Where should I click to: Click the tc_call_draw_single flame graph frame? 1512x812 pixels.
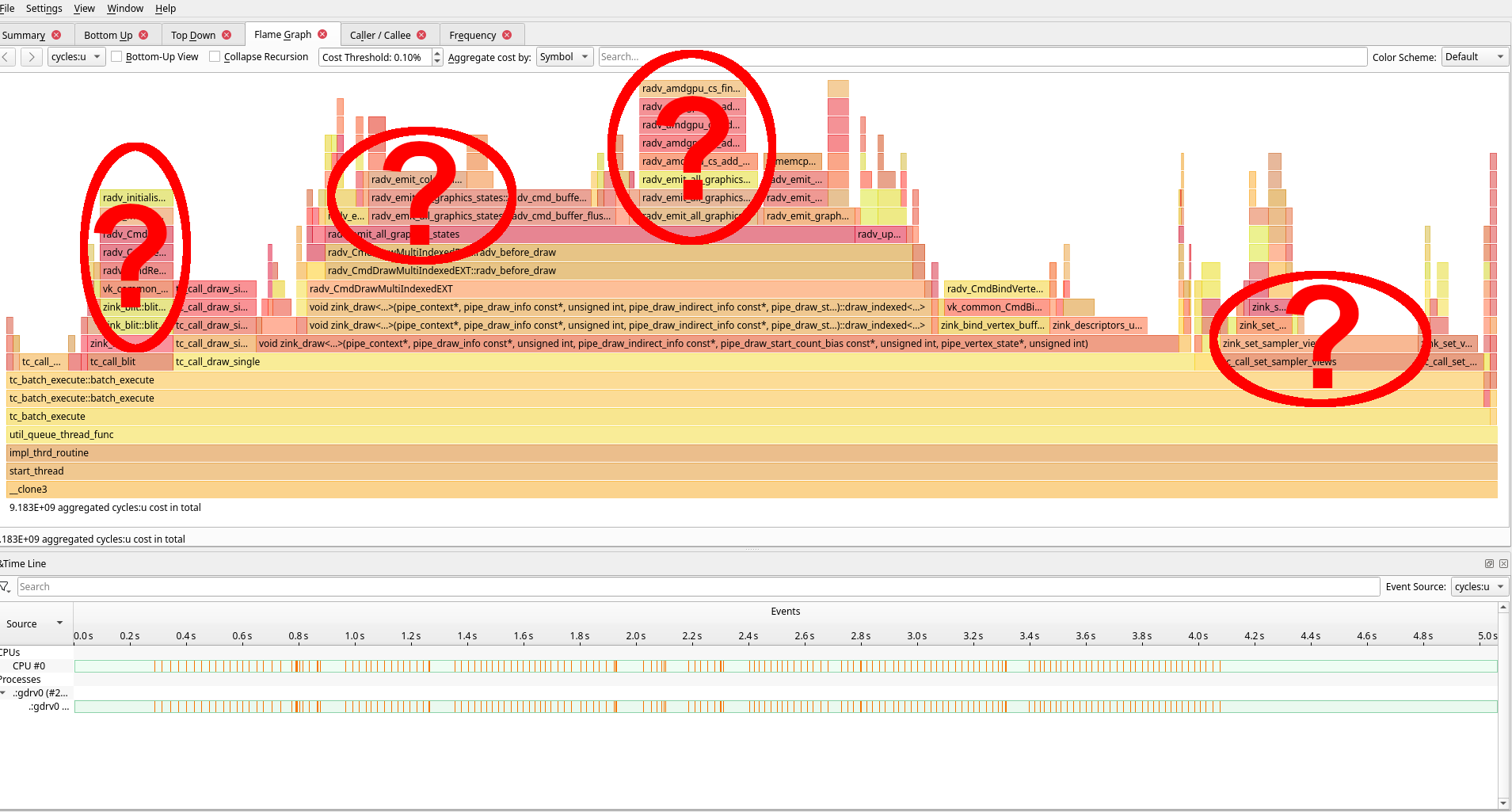point(684,362)
